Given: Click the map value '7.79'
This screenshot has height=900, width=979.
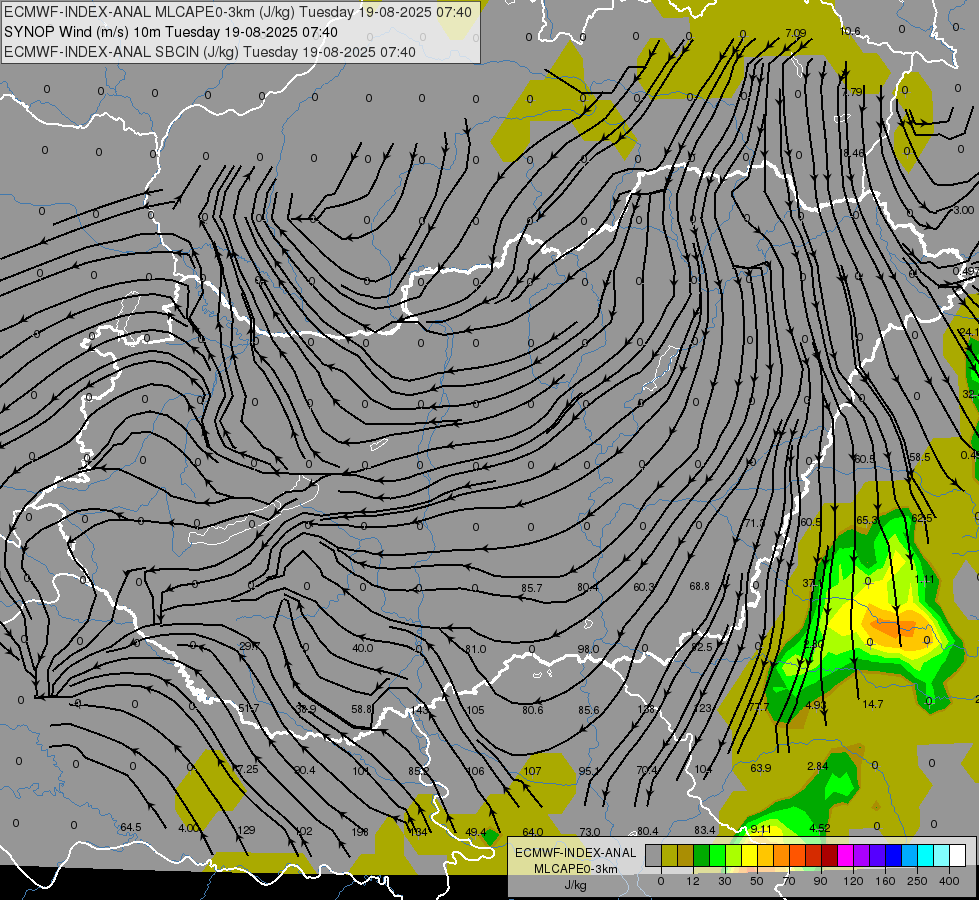Looking at the screenshot, I should click(852, 92).
